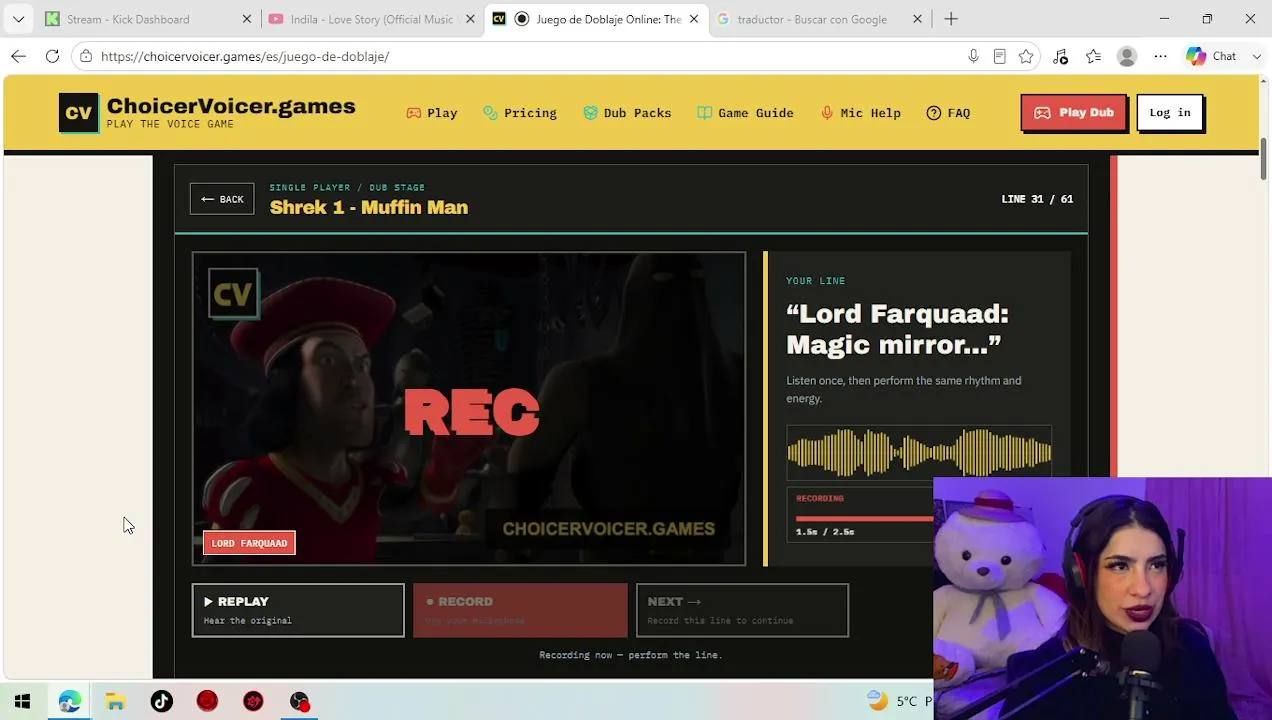Click the weather widget in the taskbar
This screenshot has height=720, width=1272.
[898, 701]
